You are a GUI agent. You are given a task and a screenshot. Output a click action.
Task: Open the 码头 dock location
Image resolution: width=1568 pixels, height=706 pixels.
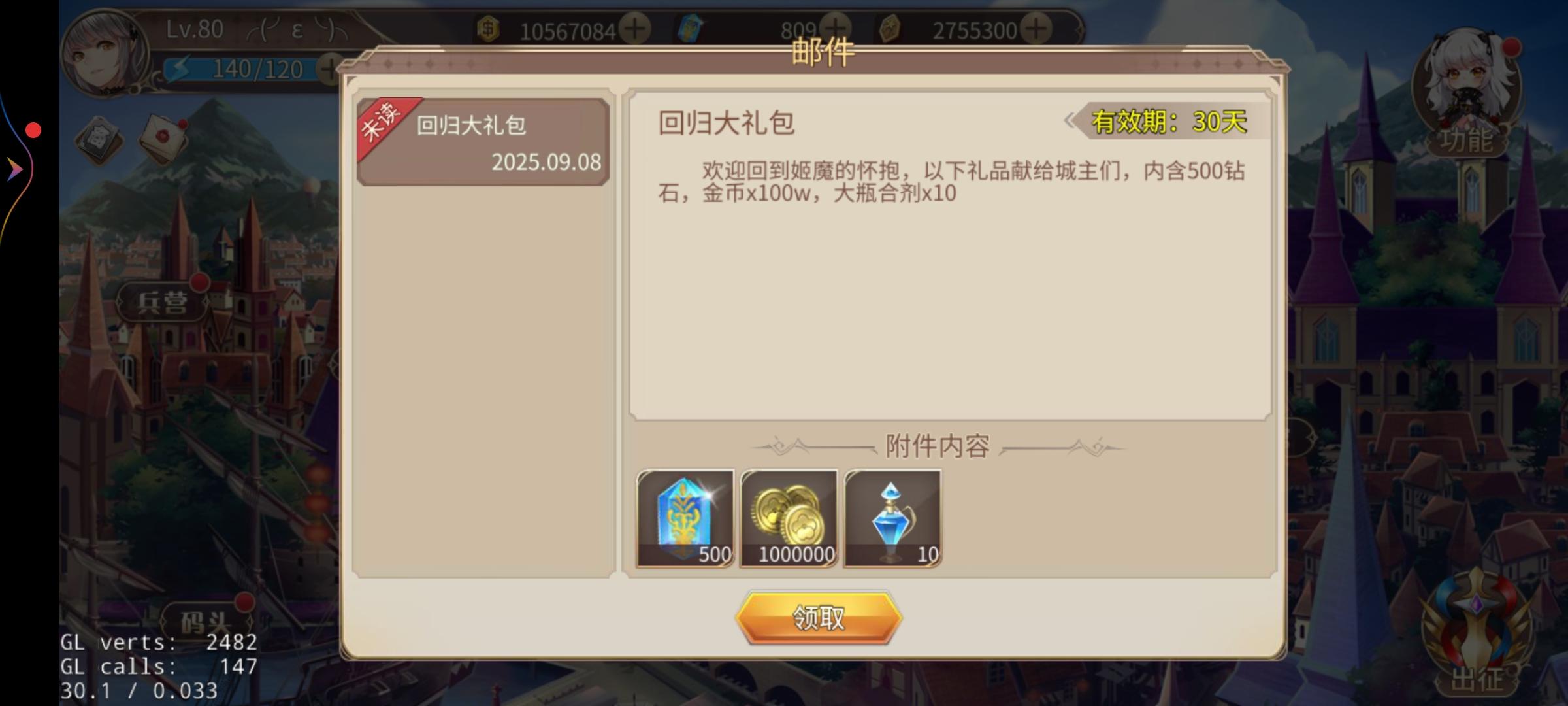pyautogui.click(x=206, y=621)
